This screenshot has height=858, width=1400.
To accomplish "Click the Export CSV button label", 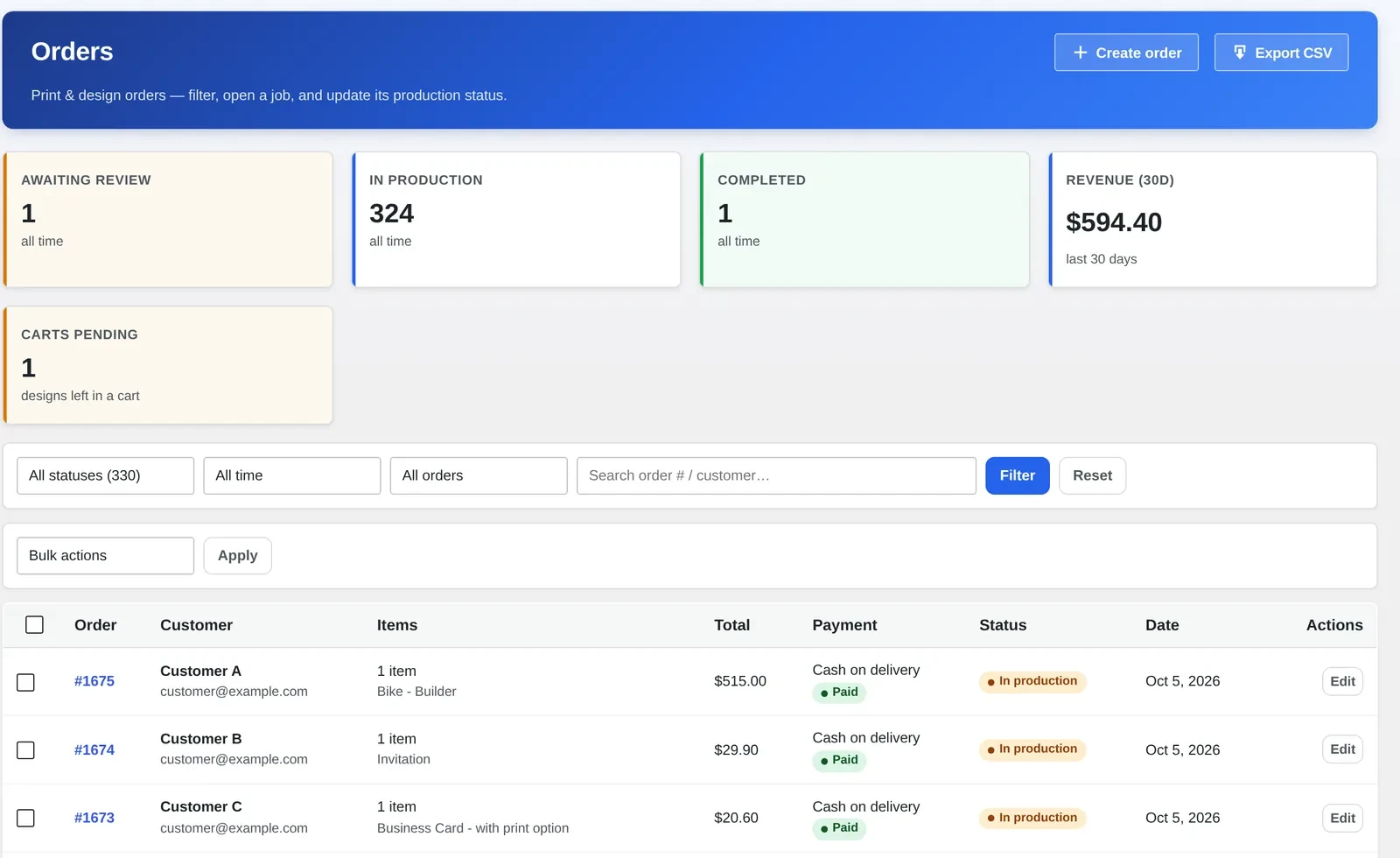I will click(1293, 53).
